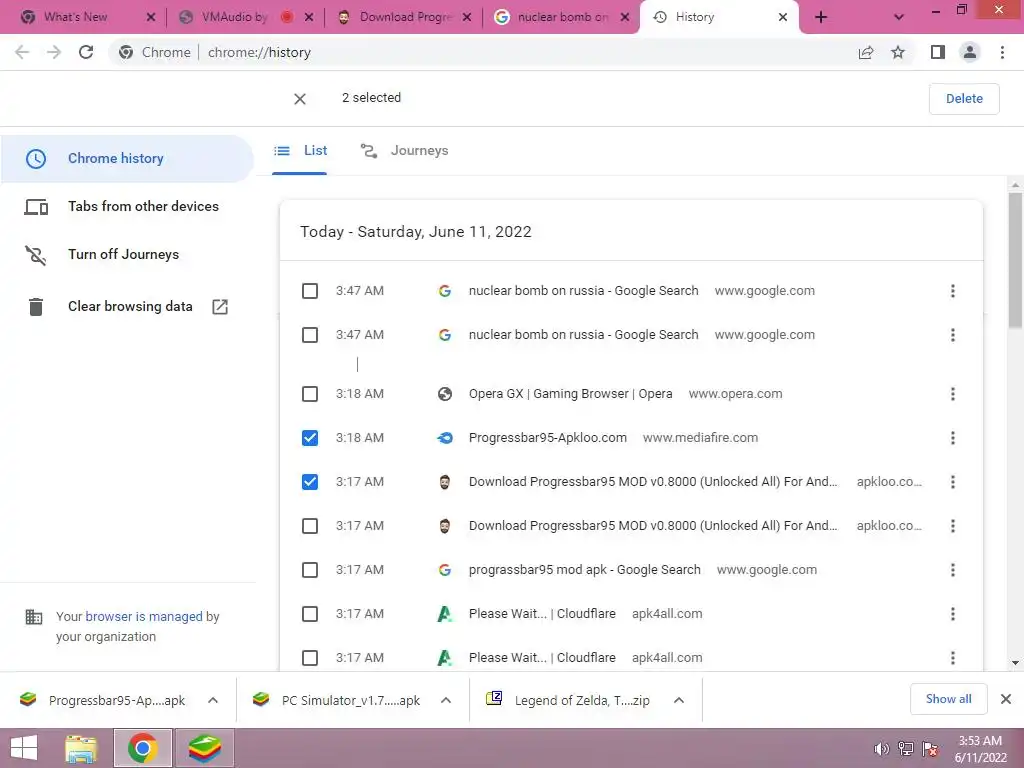
Task: Click the browser forward arrow
Action: coord(54,52)
